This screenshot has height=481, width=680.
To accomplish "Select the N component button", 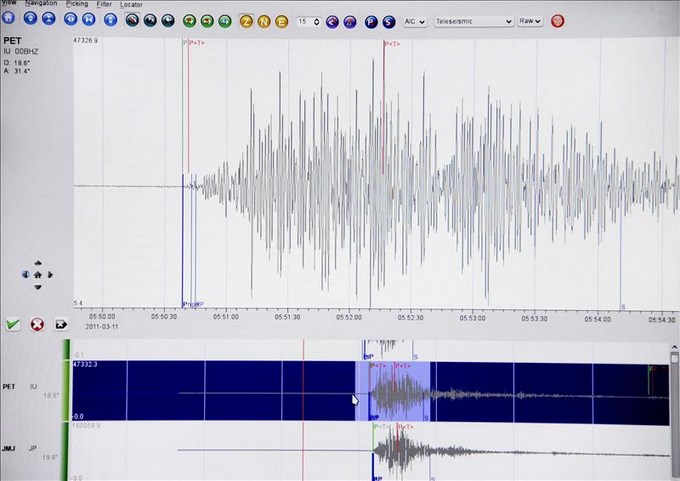I will point(264,20).
